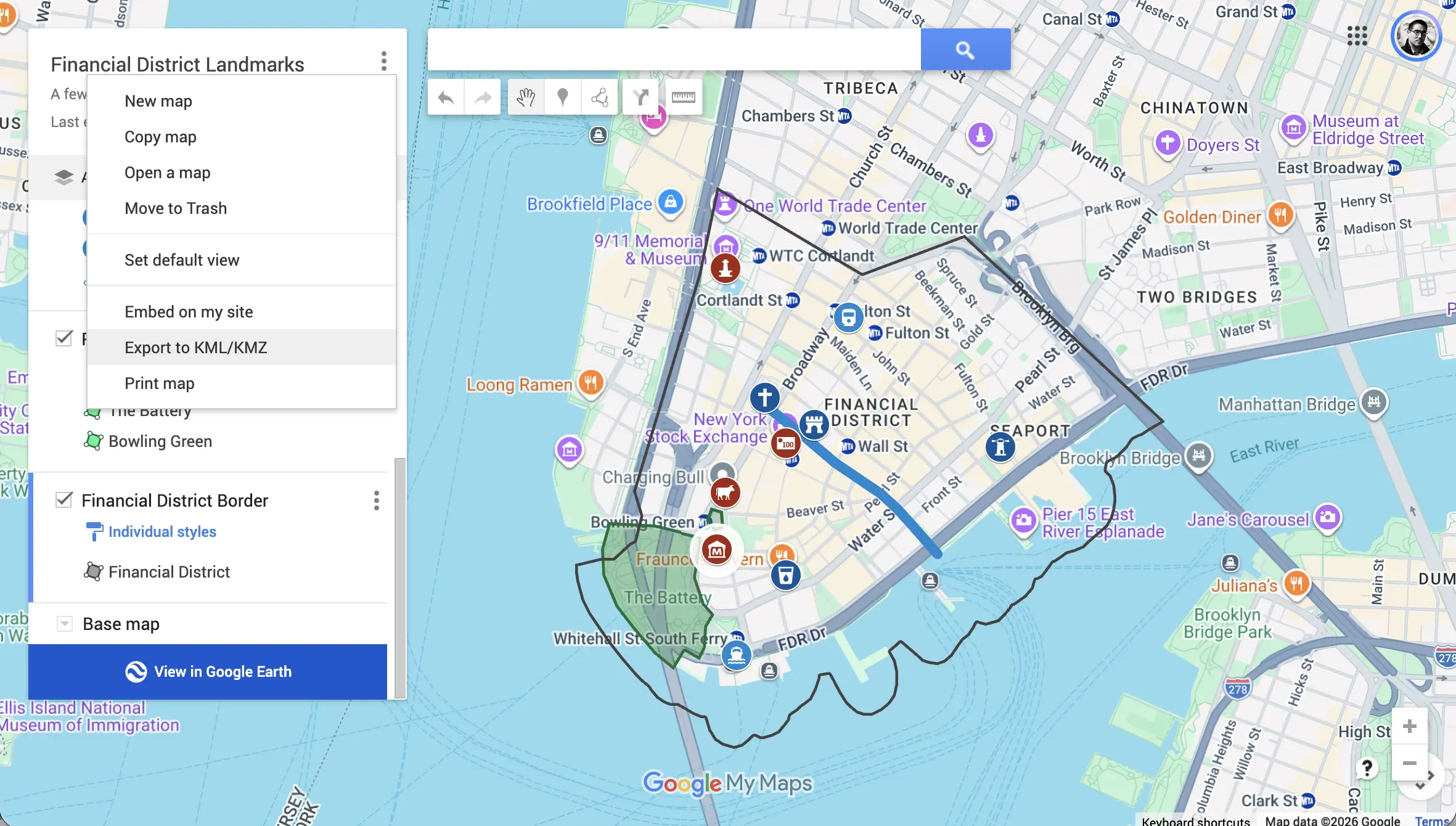Toggle the Financial District Border layer checkbox
Image resolution: width=1456 pixels, height=826 pixels.
64,500
